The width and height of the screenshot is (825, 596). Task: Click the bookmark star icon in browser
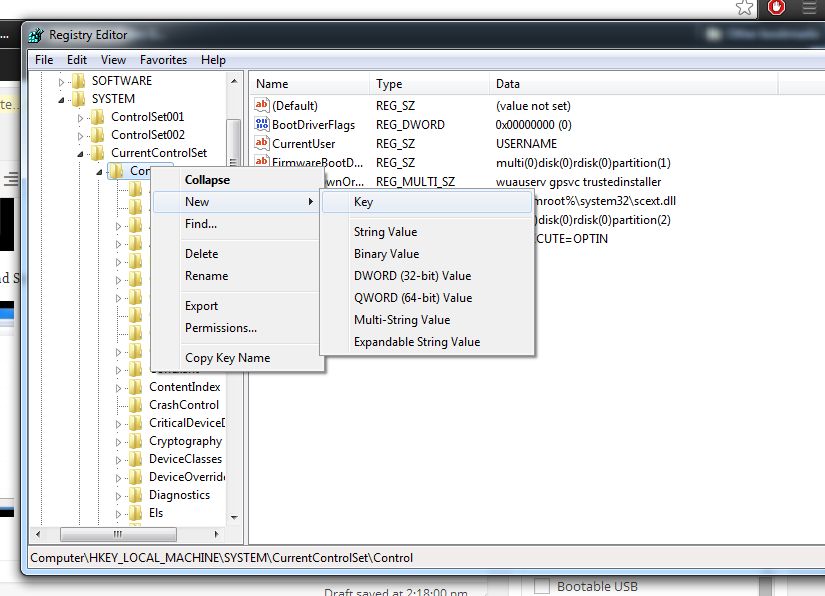744,7
